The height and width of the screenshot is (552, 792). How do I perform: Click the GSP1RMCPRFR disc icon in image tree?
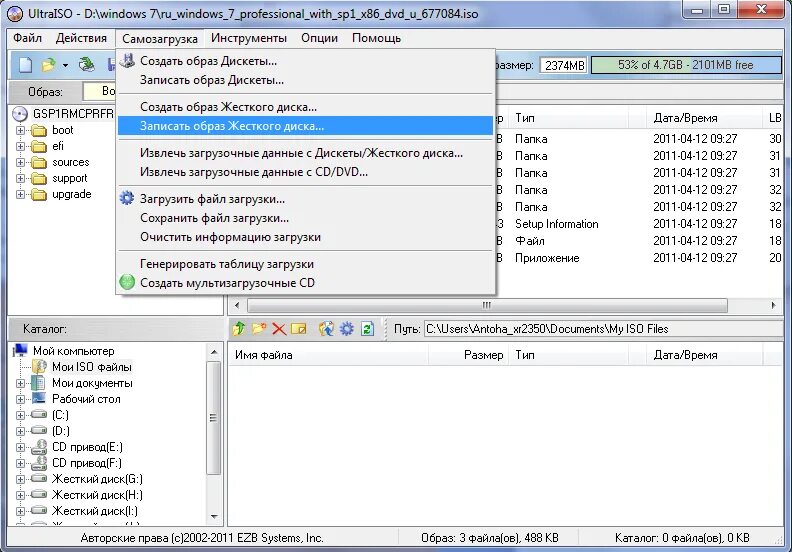pos(20,114)
